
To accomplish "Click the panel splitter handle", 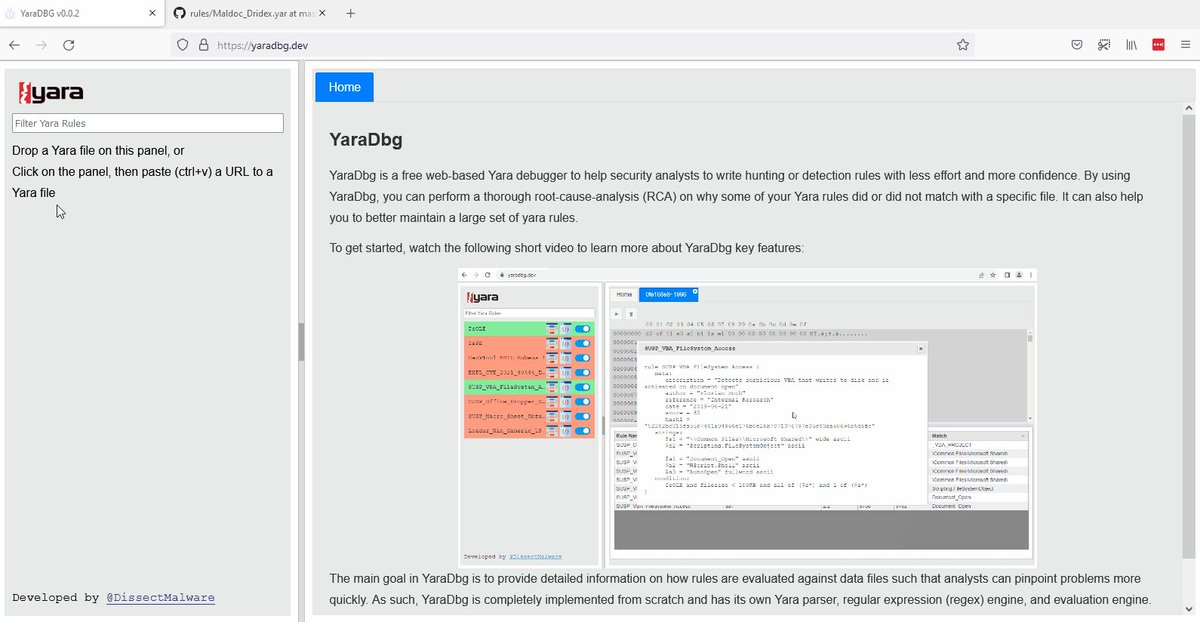I will 299,342.
